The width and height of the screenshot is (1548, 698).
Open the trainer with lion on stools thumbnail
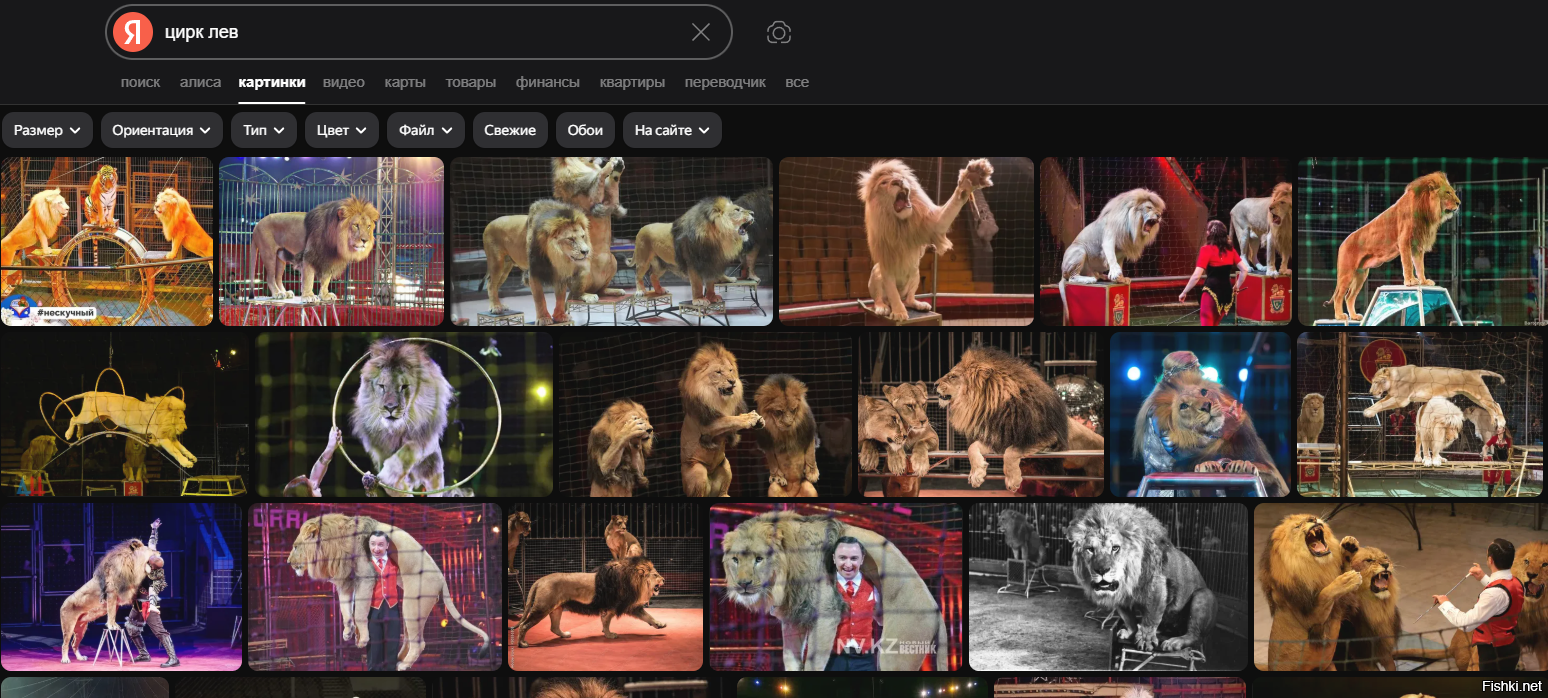point(121,587)
